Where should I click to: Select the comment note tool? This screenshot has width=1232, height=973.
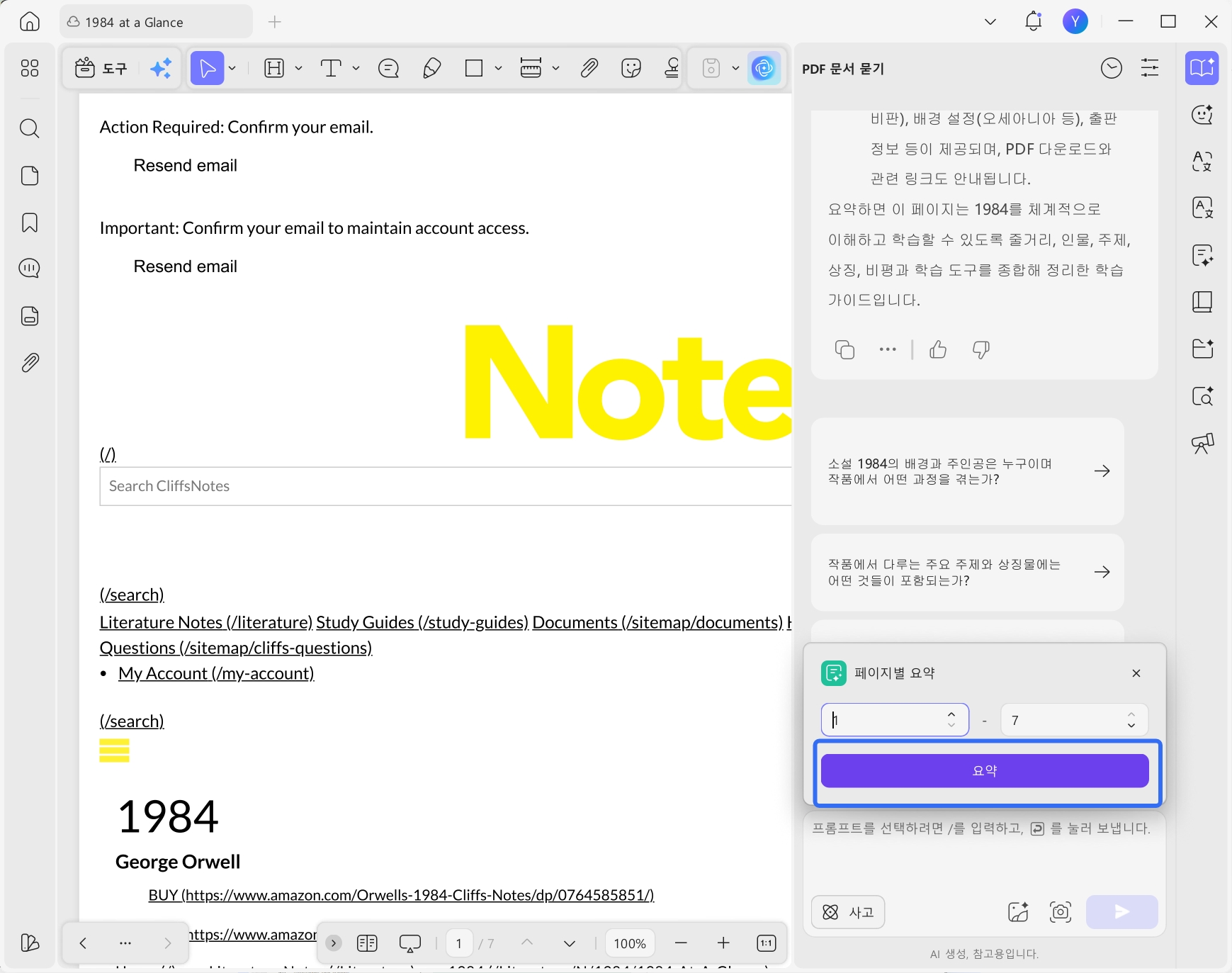click(x=389, y=68)
